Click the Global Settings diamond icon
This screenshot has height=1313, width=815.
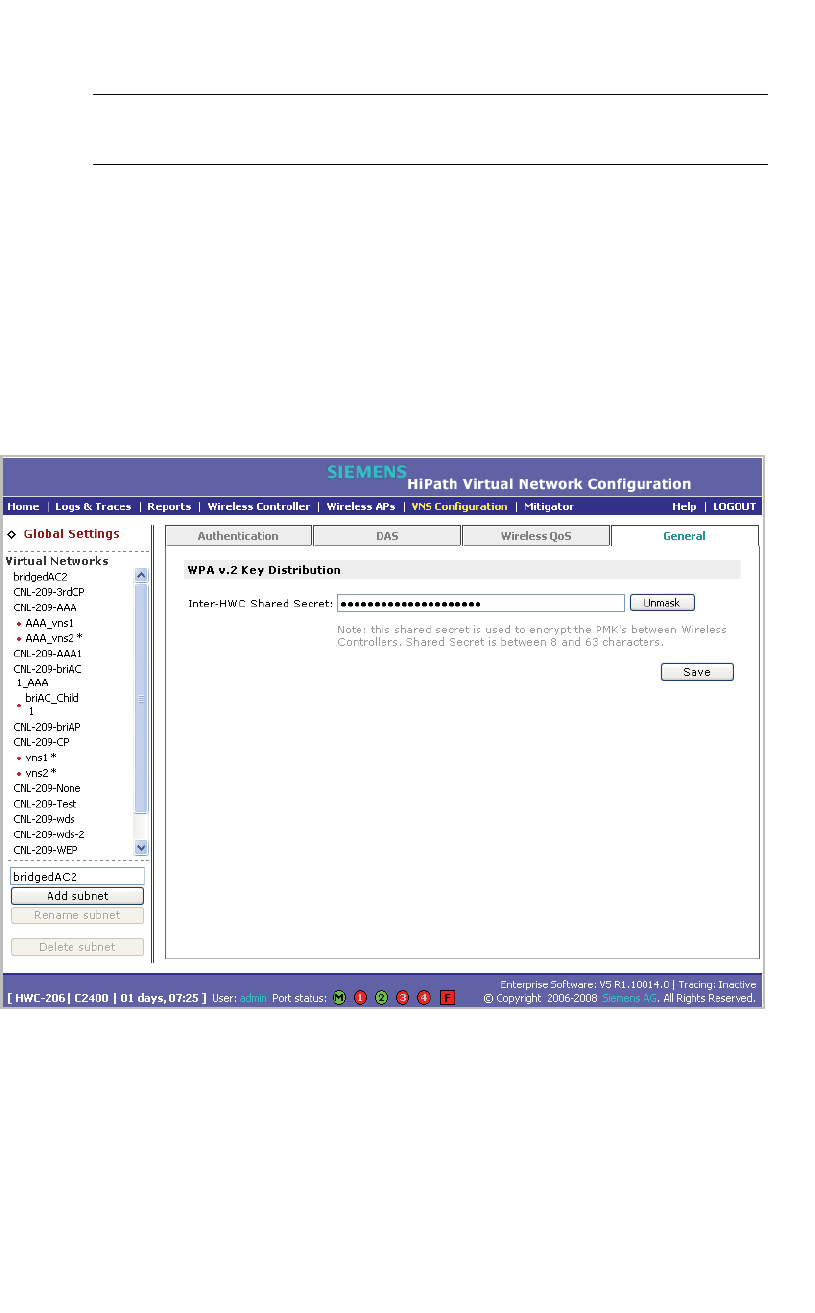(11, 535)
